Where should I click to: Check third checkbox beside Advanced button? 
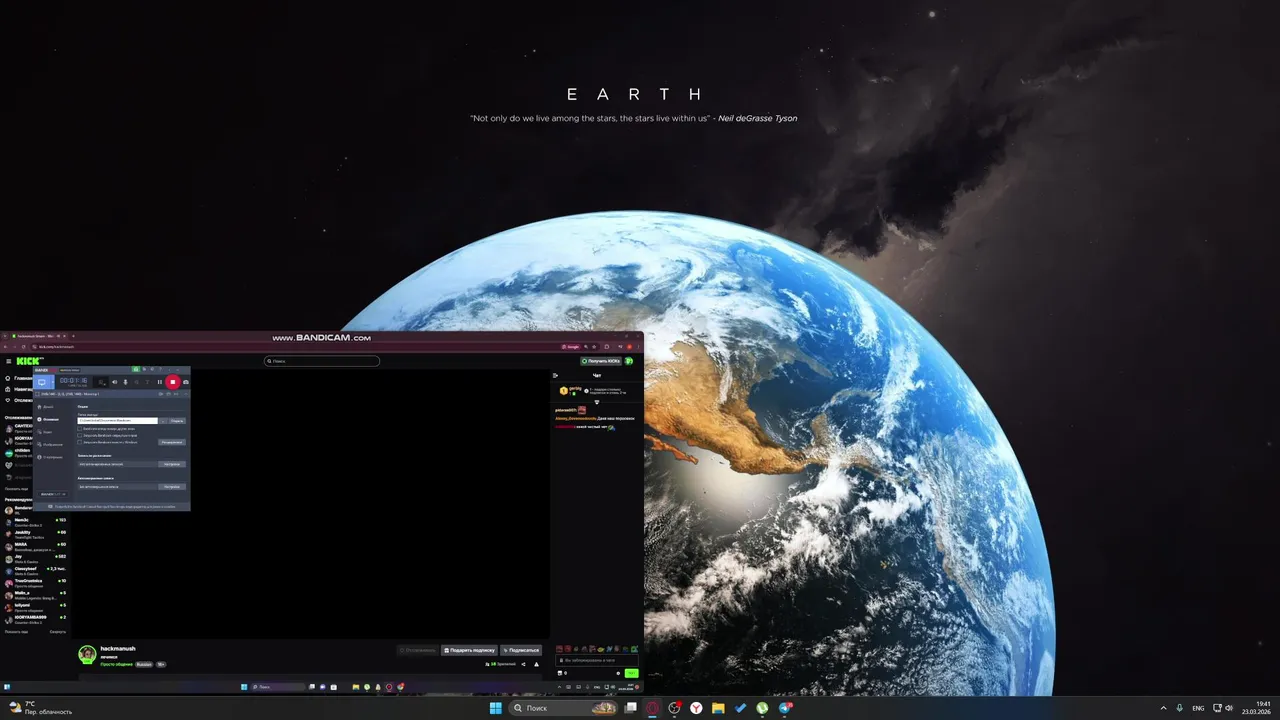tap(79, 442)
